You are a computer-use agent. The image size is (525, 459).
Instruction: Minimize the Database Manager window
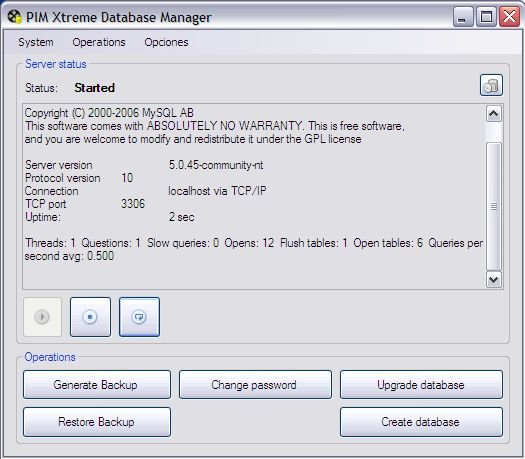463,16
